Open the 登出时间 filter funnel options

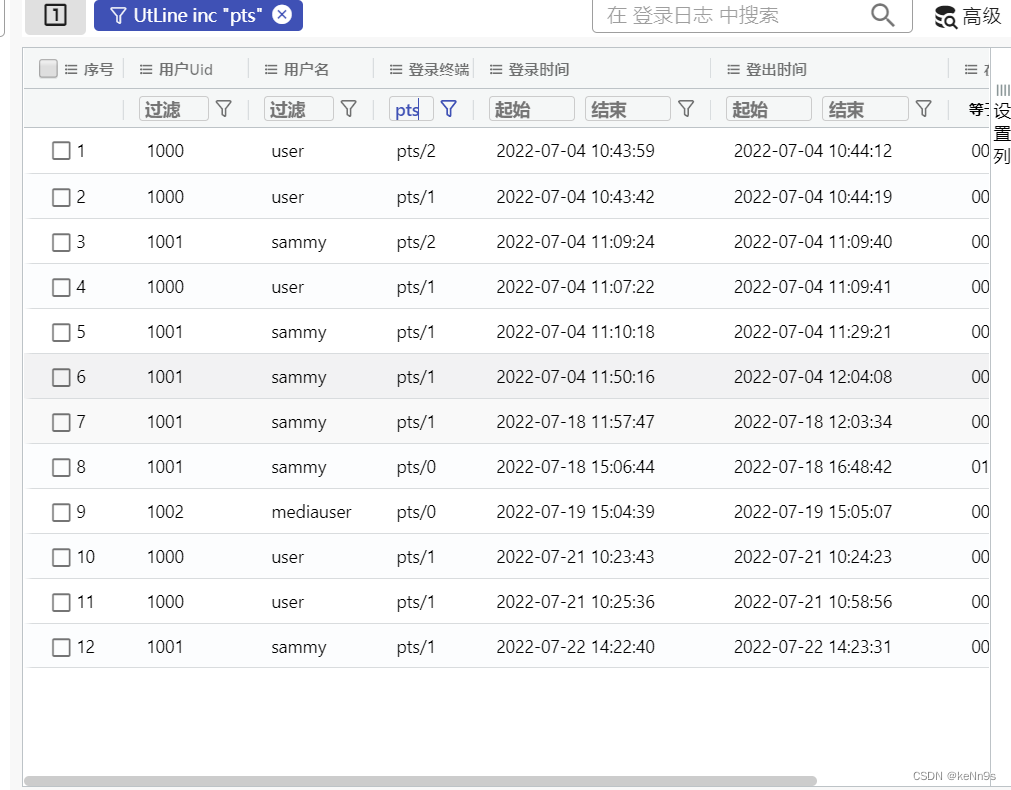click(x=923, y=108)
